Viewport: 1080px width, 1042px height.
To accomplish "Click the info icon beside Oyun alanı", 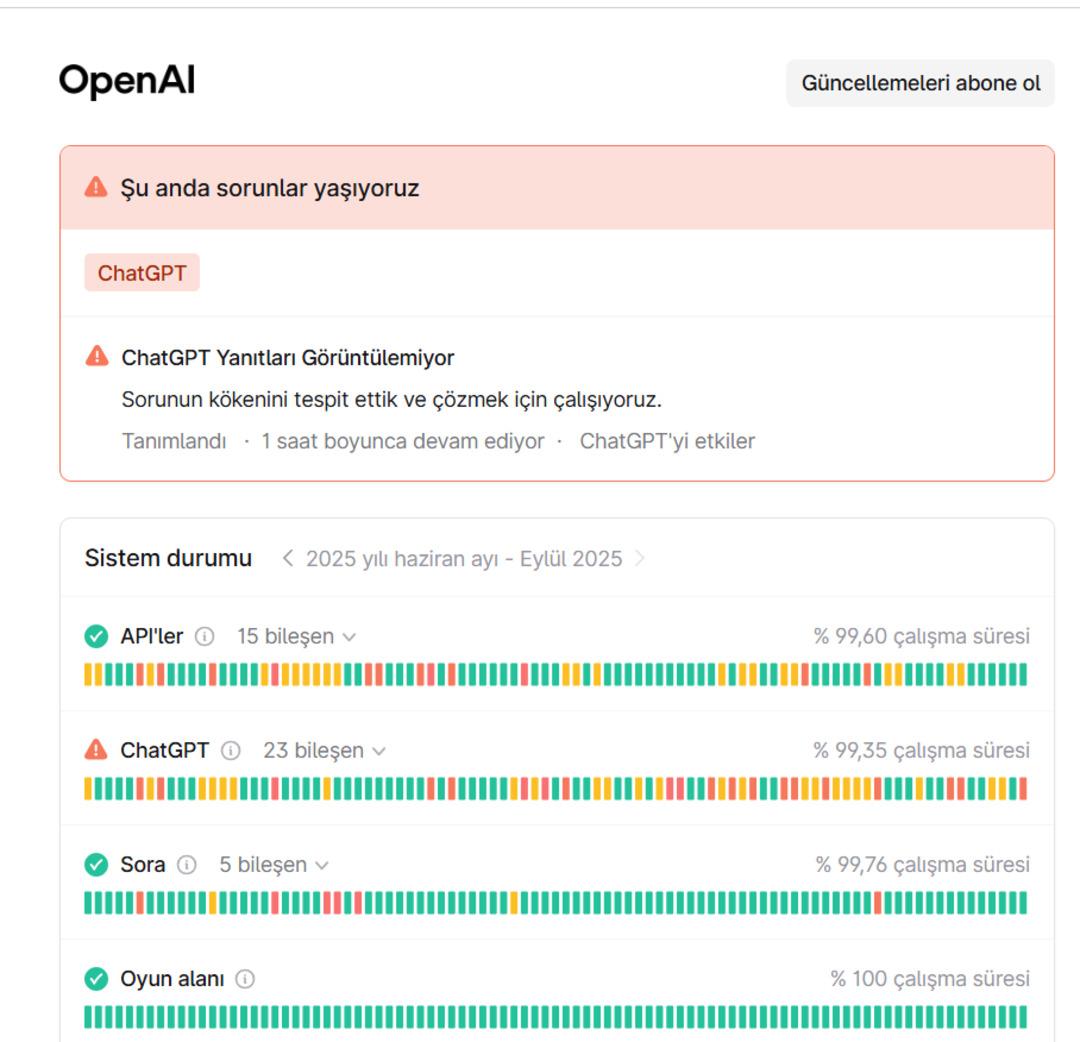I will click(245, 978).
